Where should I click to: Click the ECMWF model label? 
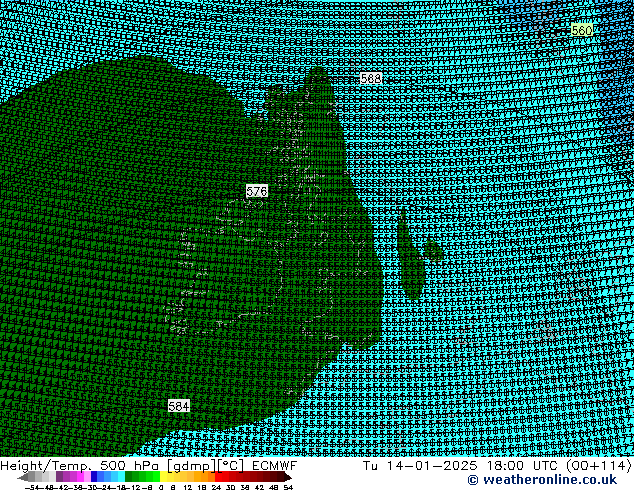click(275, 466)
